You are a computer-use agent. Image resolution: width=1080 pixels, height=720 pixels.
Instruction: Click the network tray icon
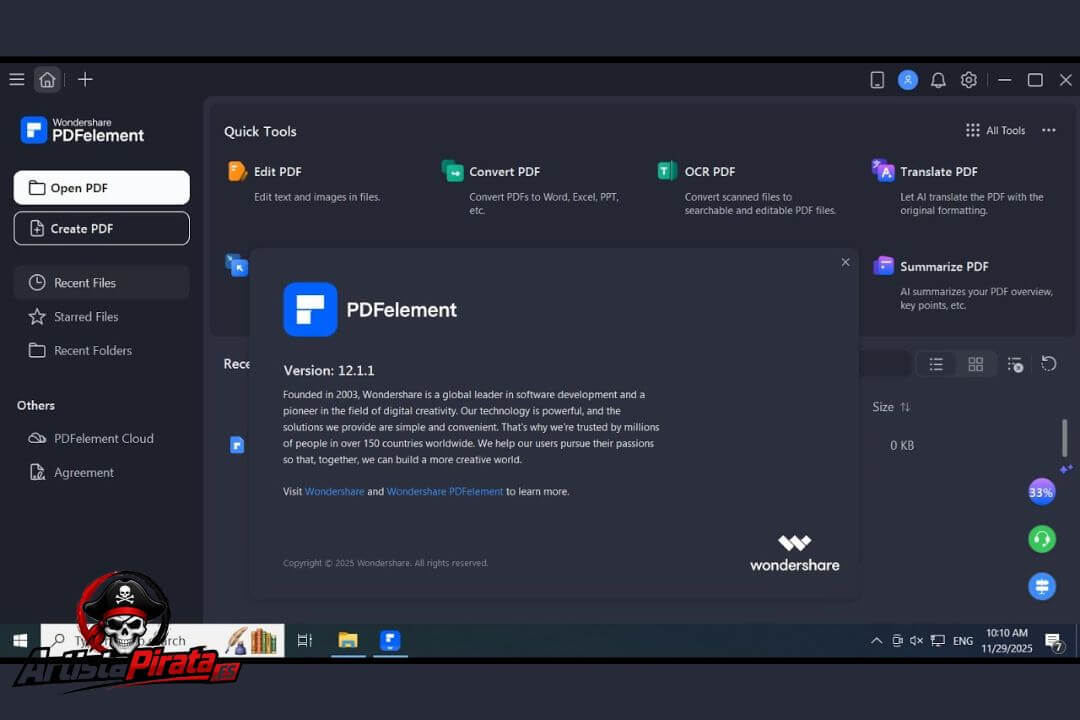pos(937,640)
